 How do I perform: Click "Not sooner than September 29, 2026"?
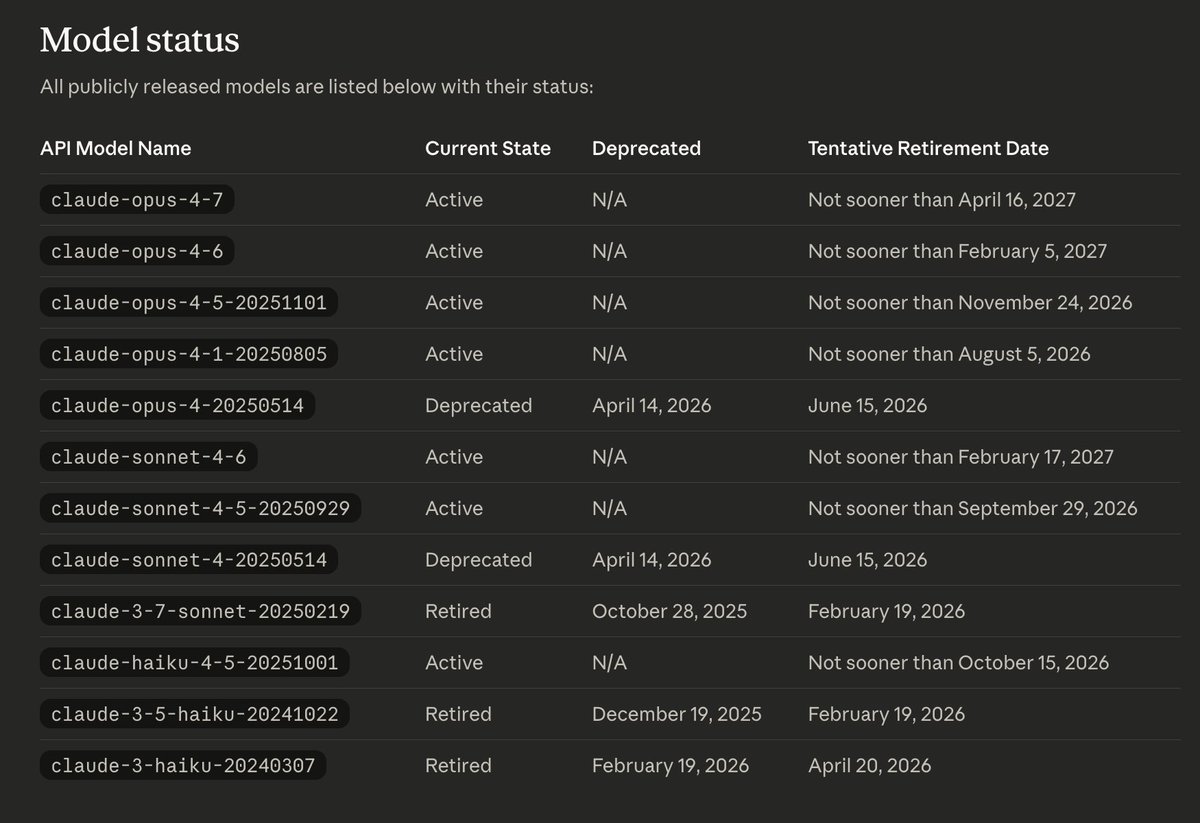[x=973, y=509]
